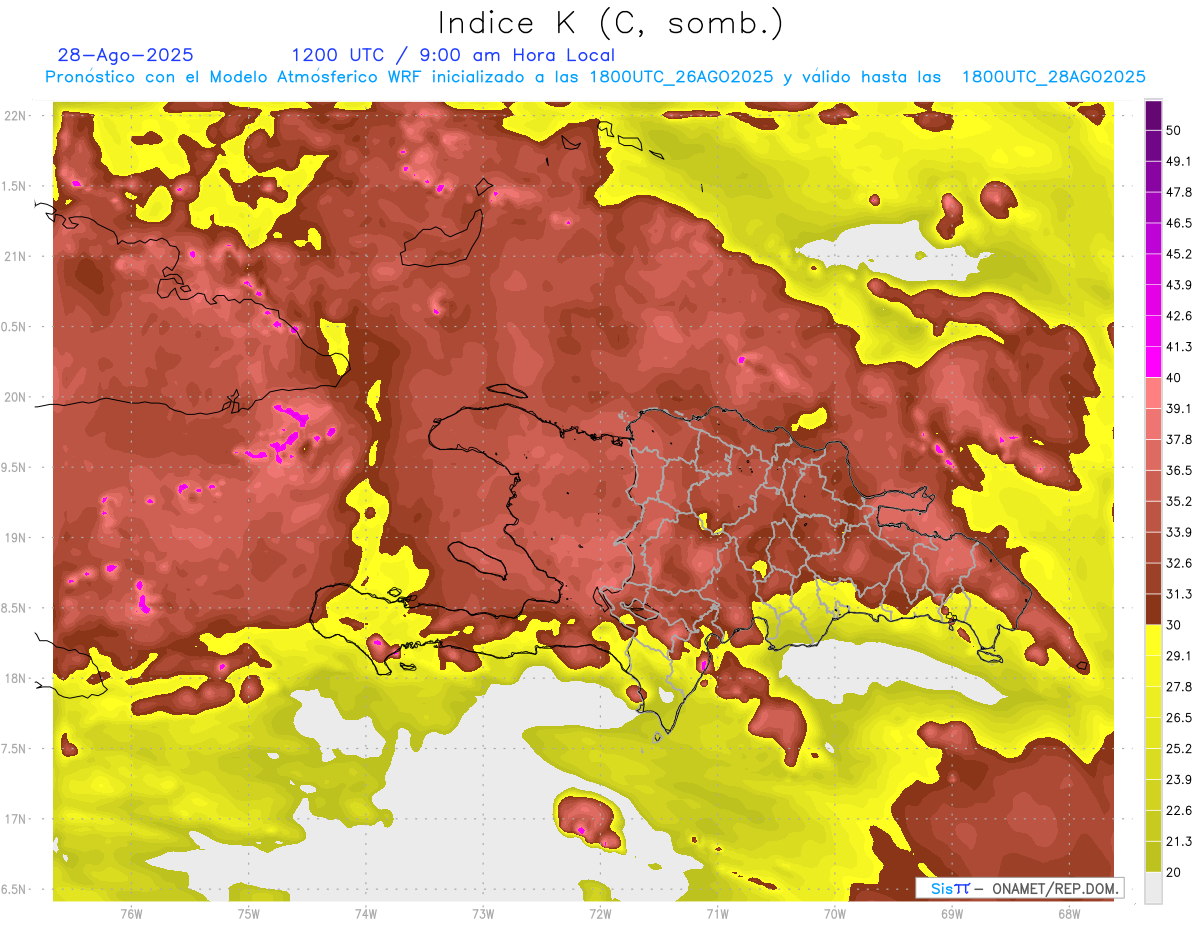Click the 25.2 value on the legend

pos(1179,748)
